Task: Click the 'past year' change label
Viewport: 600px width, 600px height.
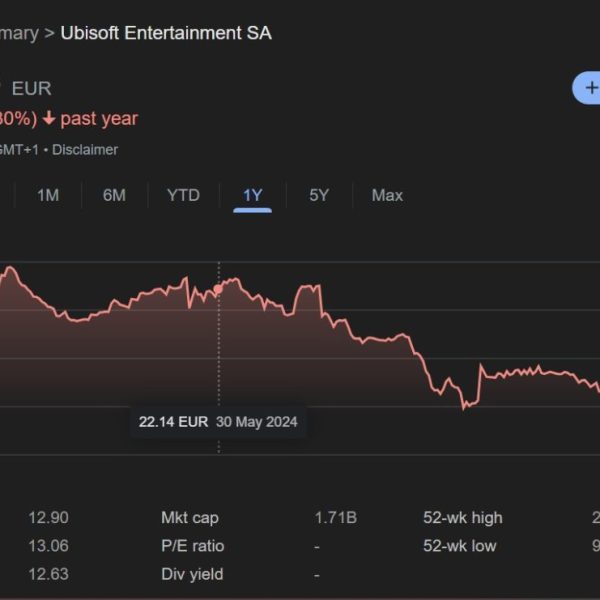Action: pos(99,119)
